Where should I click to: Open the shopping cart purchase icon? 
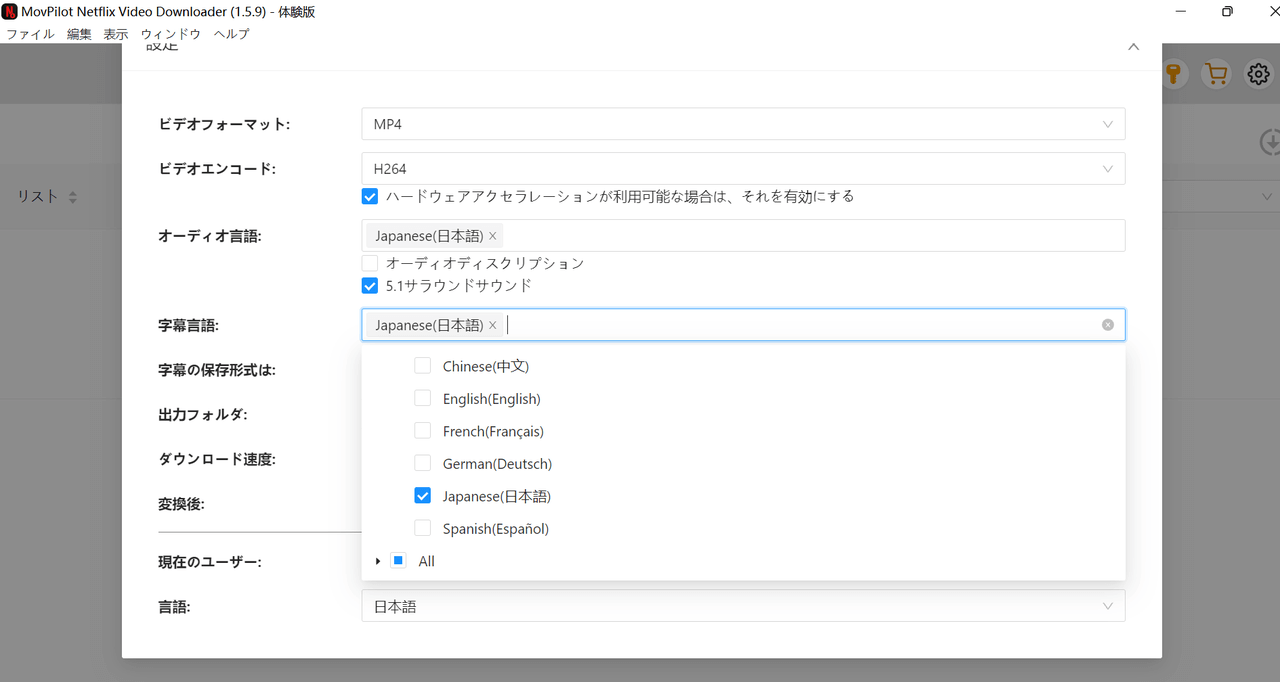1216,74
